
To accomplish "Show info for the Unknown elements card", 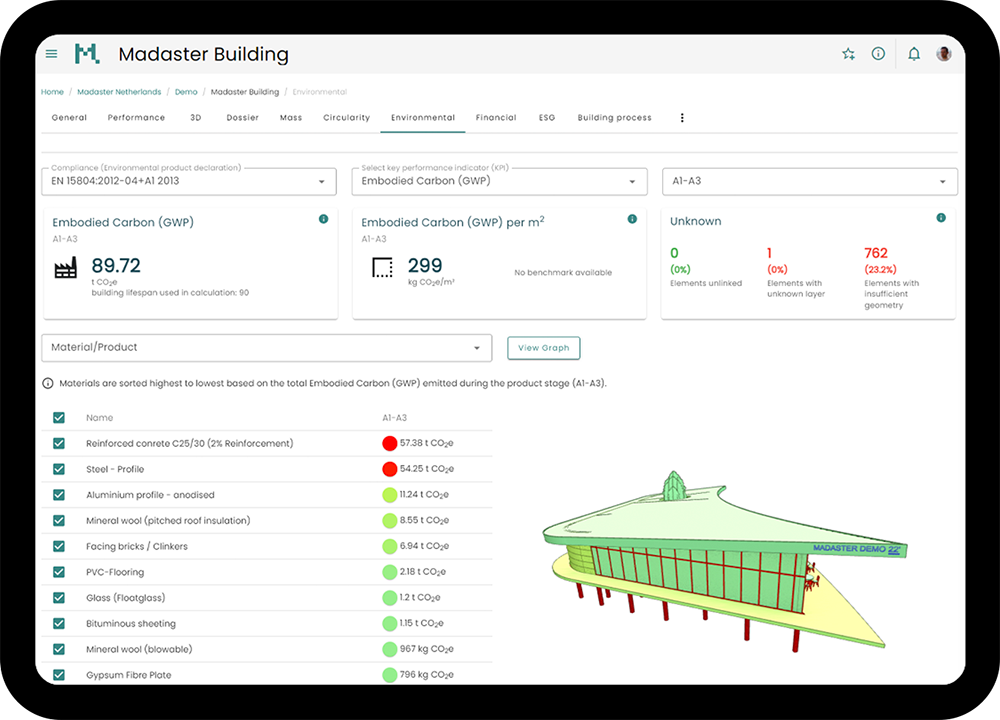I will tap(941, 218).
